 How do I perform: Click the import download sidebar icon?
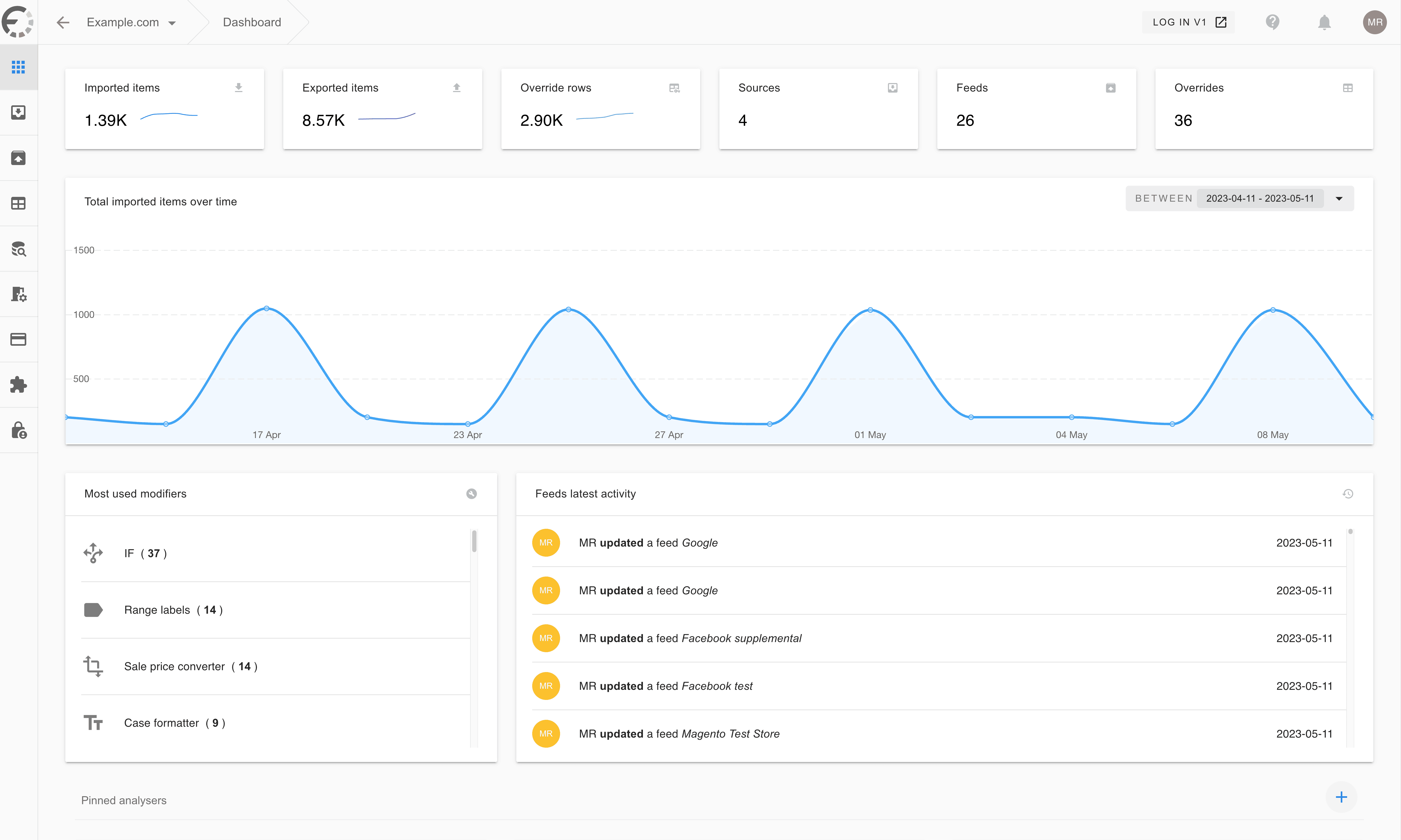pos(18,113)
